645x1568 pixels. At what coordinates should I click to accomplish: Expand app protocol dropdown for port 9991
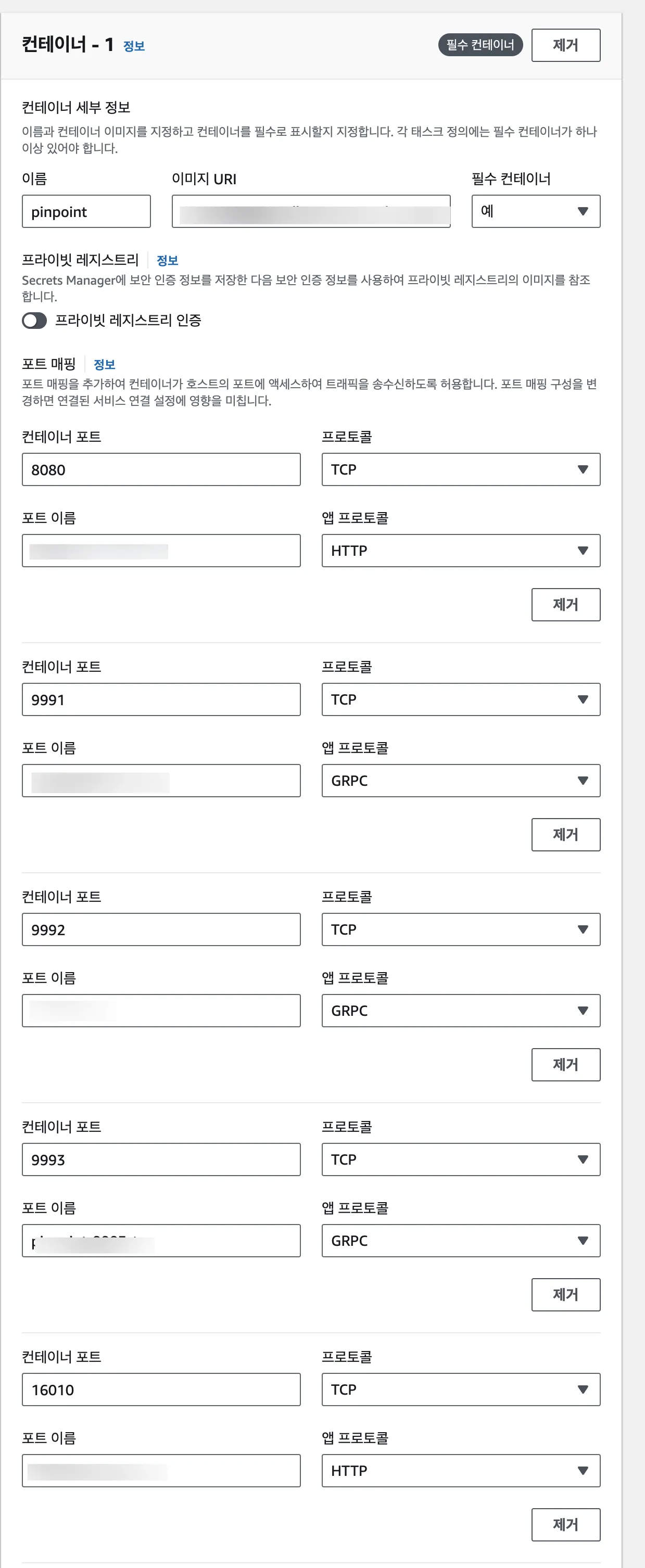pos(460,780)
